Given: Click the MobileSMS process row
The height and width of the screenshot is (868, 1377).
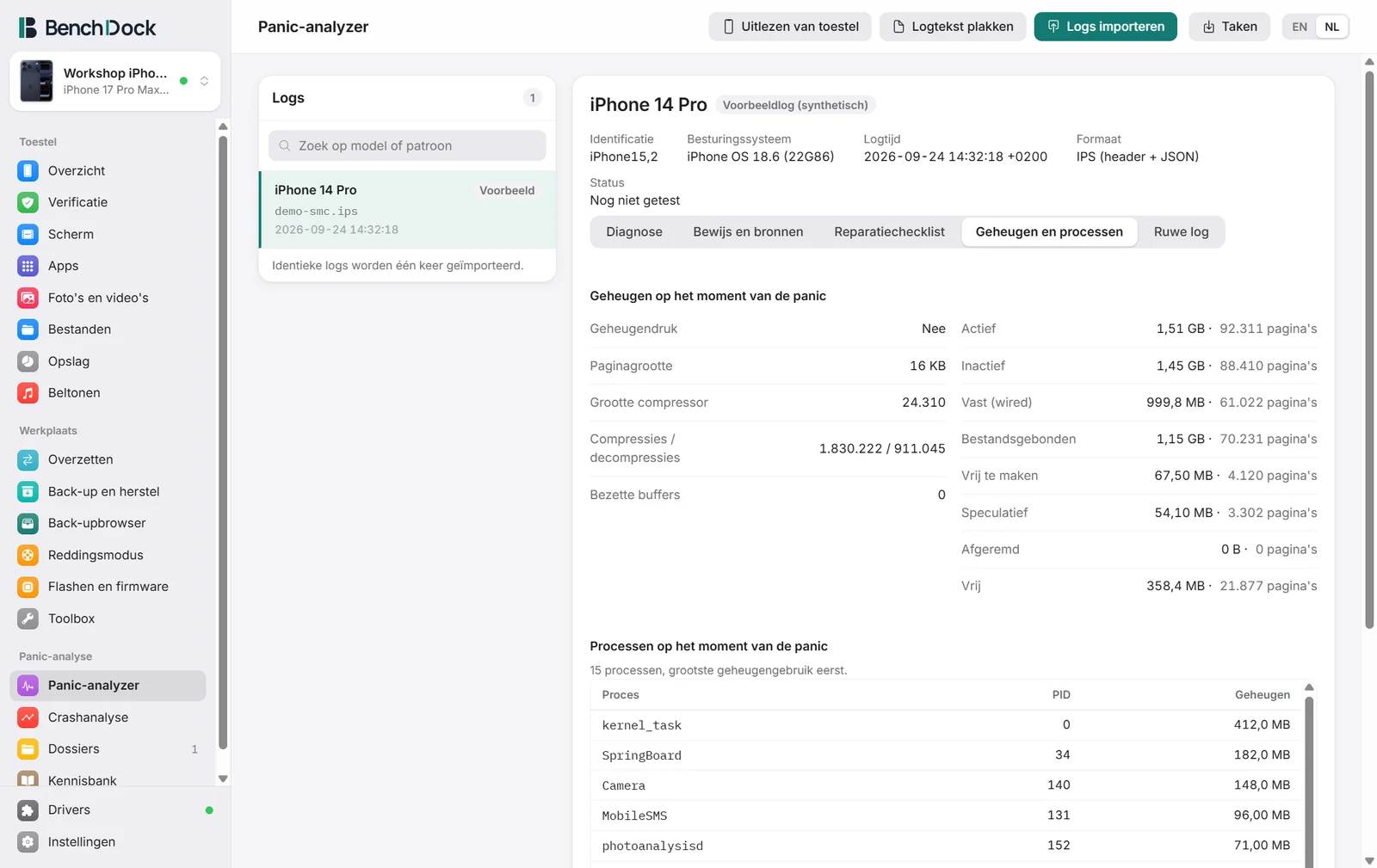Looking at the screenshot, I should pos(946,816).
